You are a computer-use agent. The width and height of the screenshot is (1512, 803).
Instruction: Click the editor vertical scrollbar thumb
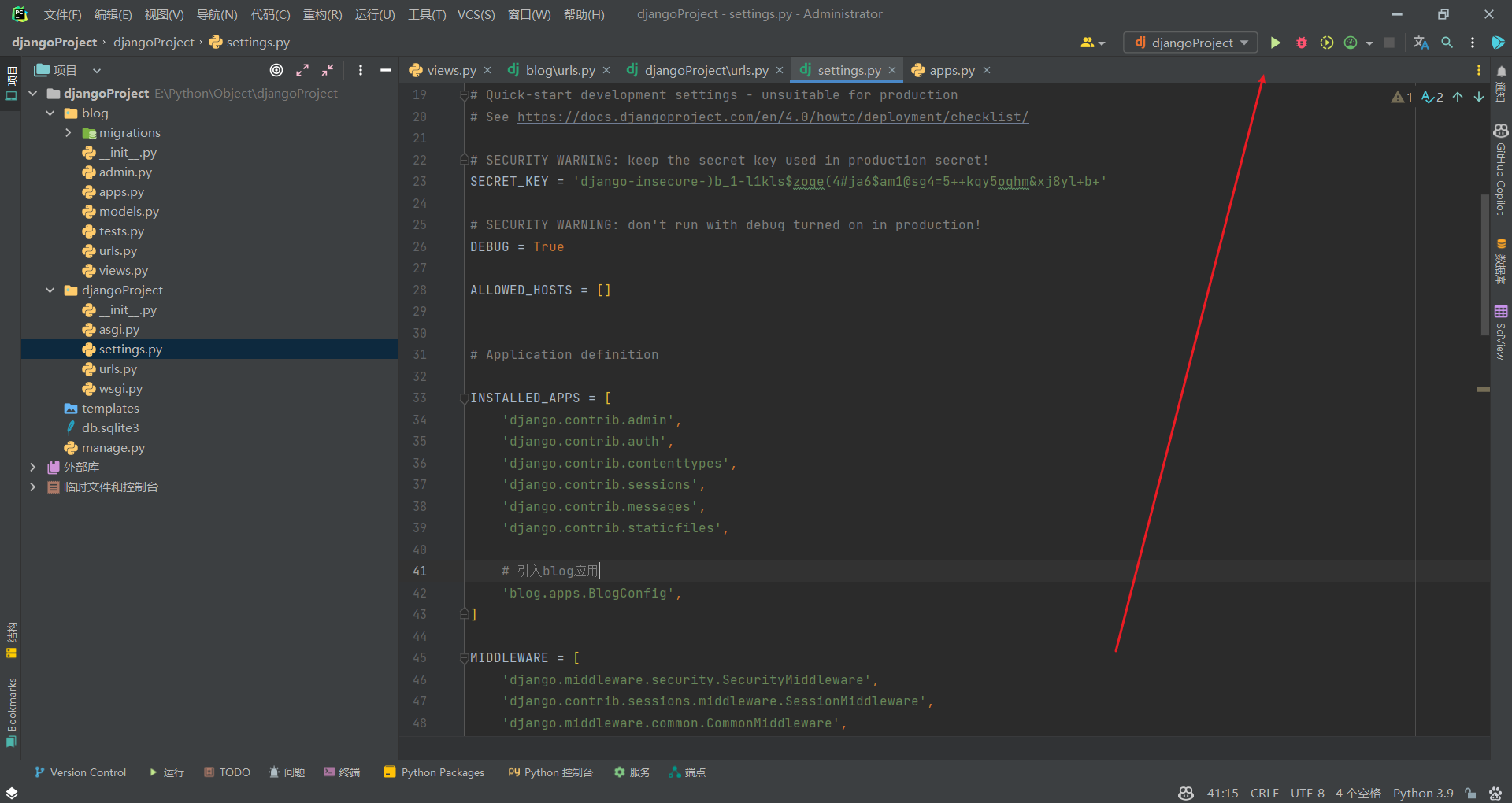tap(1484, 264)
